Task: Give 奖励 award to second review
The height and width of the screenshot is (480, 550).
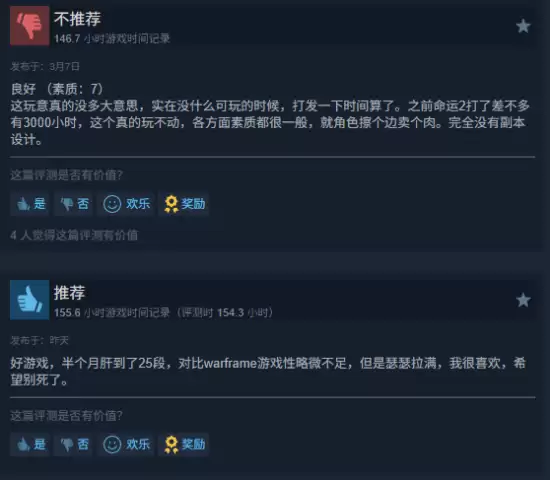Action: (x=184, y=444)
